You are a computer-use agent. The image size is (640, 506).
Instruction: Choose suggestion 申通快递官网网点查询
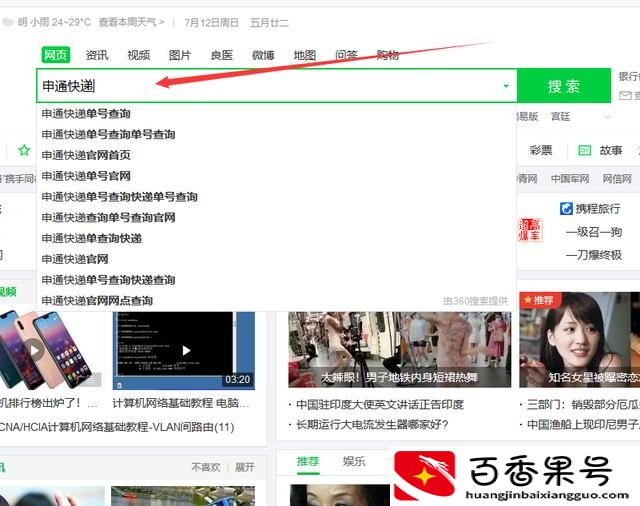276,301
